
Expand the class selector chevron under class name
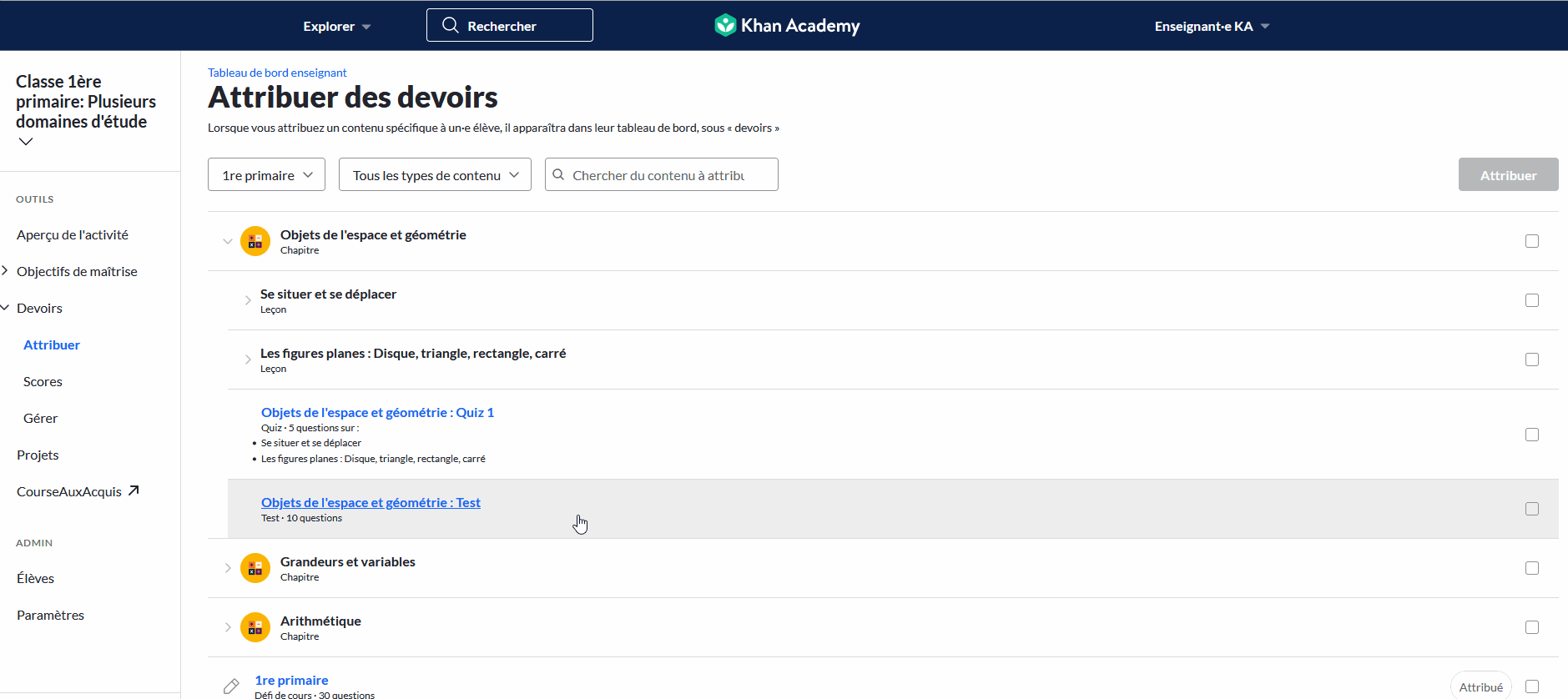point(26,142)
